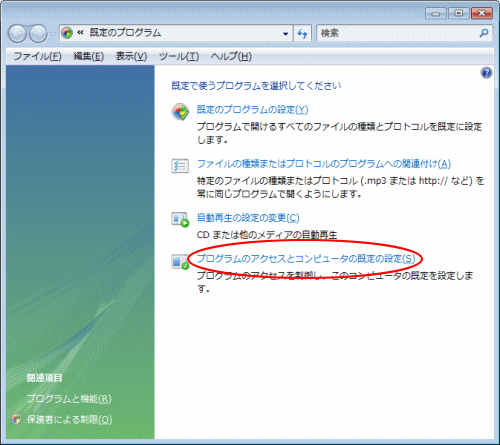Click the Forward navigation arrow button
This screenshot has width=500, height=445.
coord(38,34)
